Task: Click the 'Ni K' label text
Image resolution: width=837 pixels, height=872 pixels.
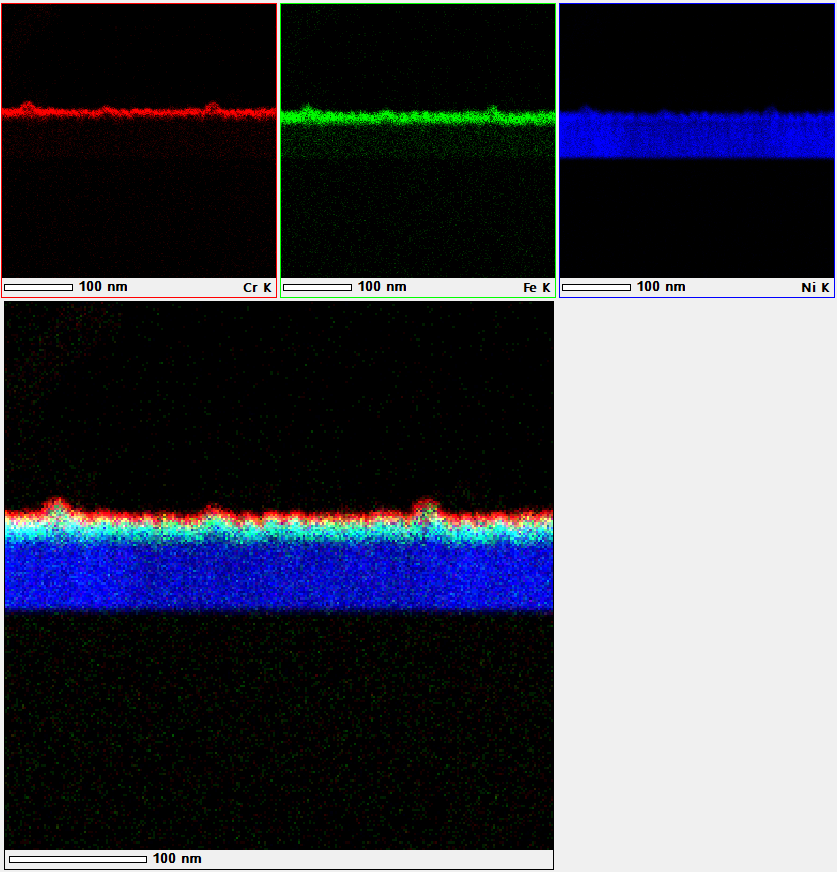Action: pyautogui.click(x=815, y=288)
